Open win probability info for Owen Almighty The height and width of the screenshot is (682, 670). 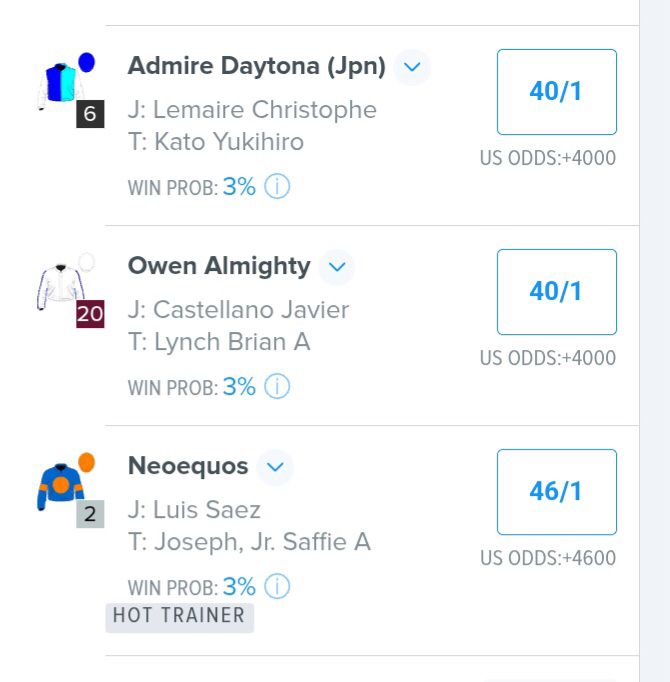277,387
